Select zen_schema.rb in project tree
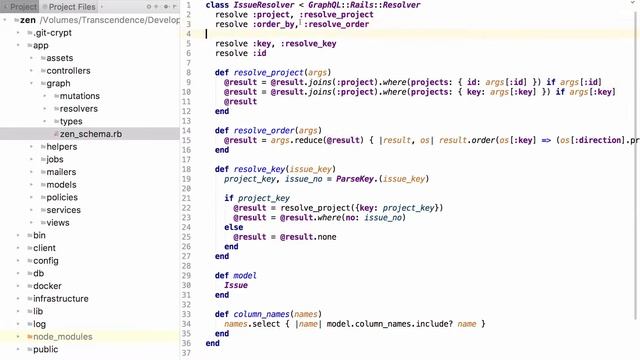This screenshot has width=640, height=360. click(91, 134)
